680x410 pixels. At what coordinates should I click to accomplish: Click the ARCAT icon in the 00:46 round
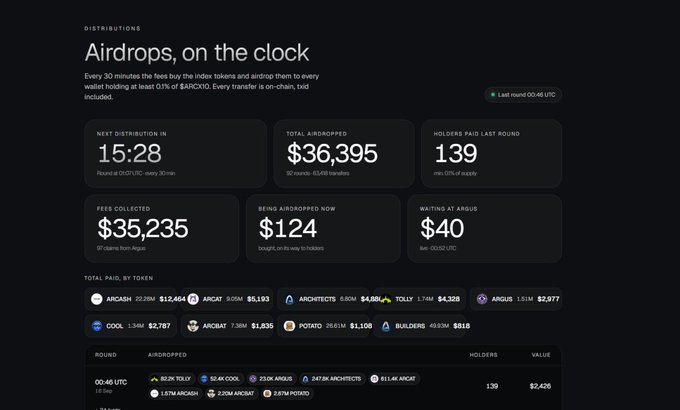pyautogui.click(x=374, y=379)
